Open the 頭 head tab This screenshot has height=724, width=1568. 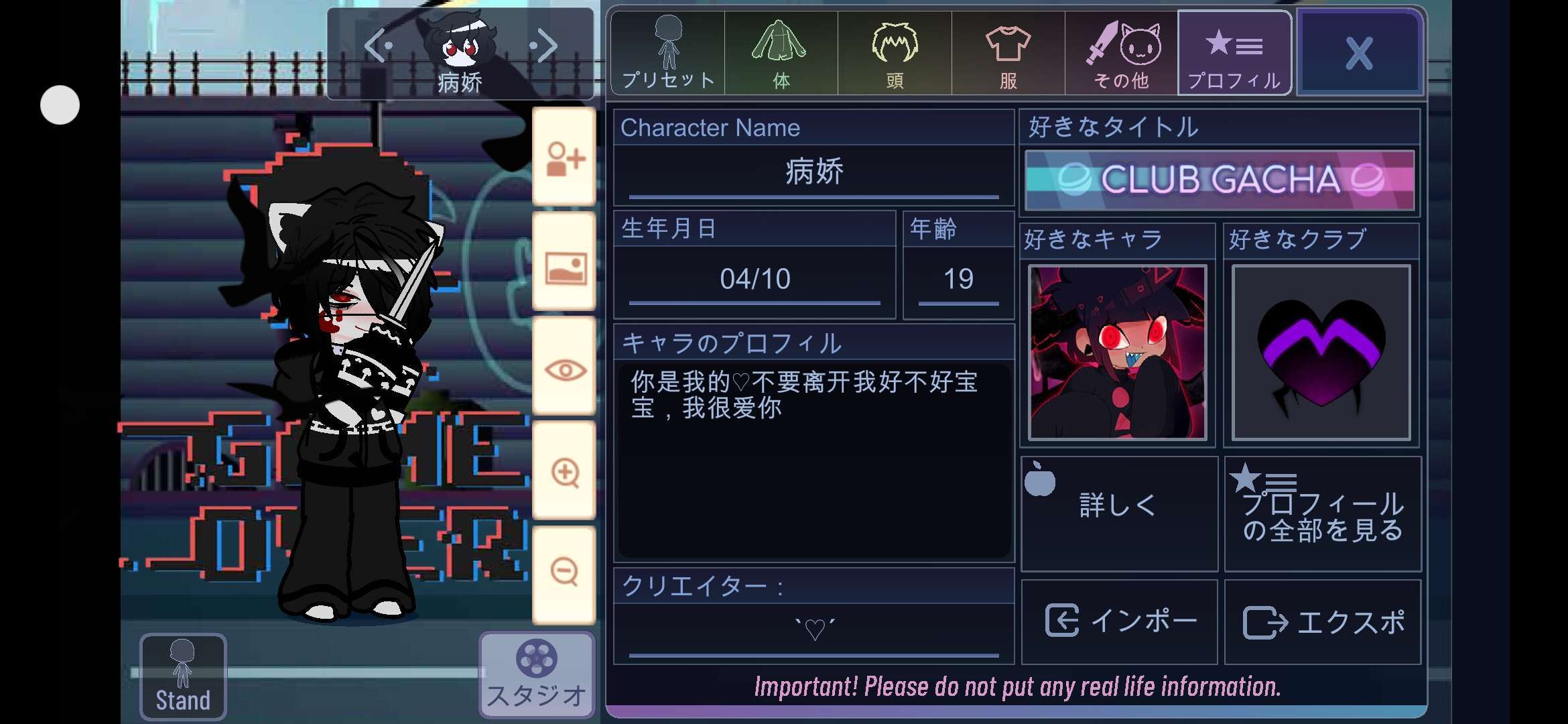pos(895,53)
